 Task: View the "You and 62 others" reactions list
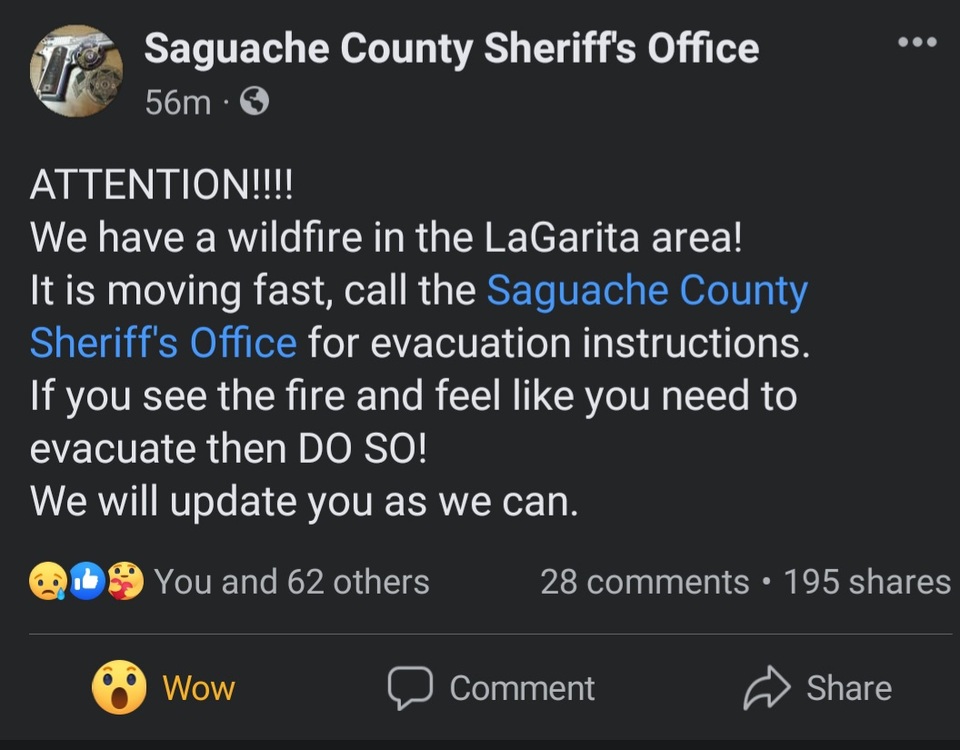291,581
